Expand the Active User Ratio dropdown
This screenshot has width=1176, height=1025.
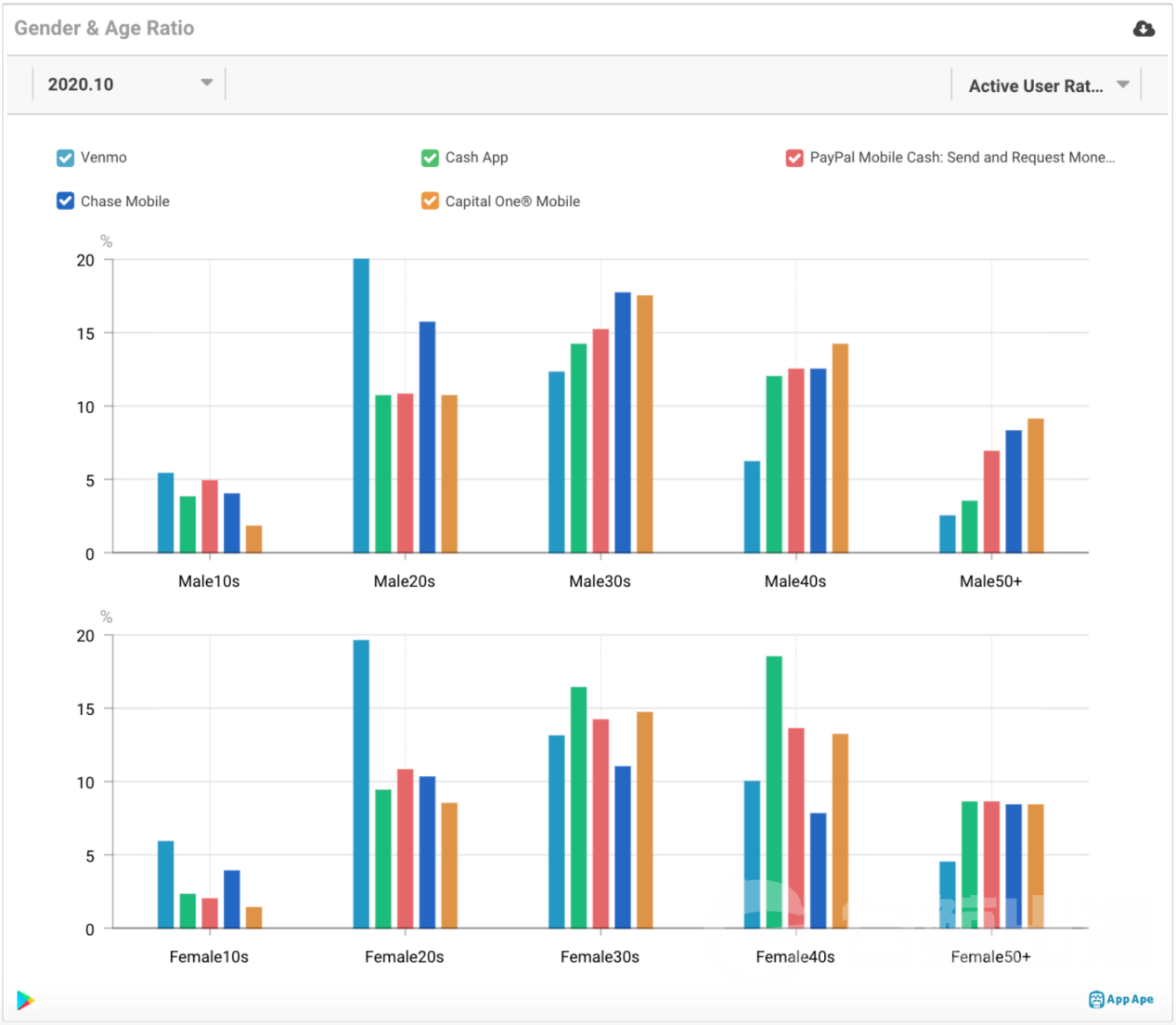(1046, 85)
